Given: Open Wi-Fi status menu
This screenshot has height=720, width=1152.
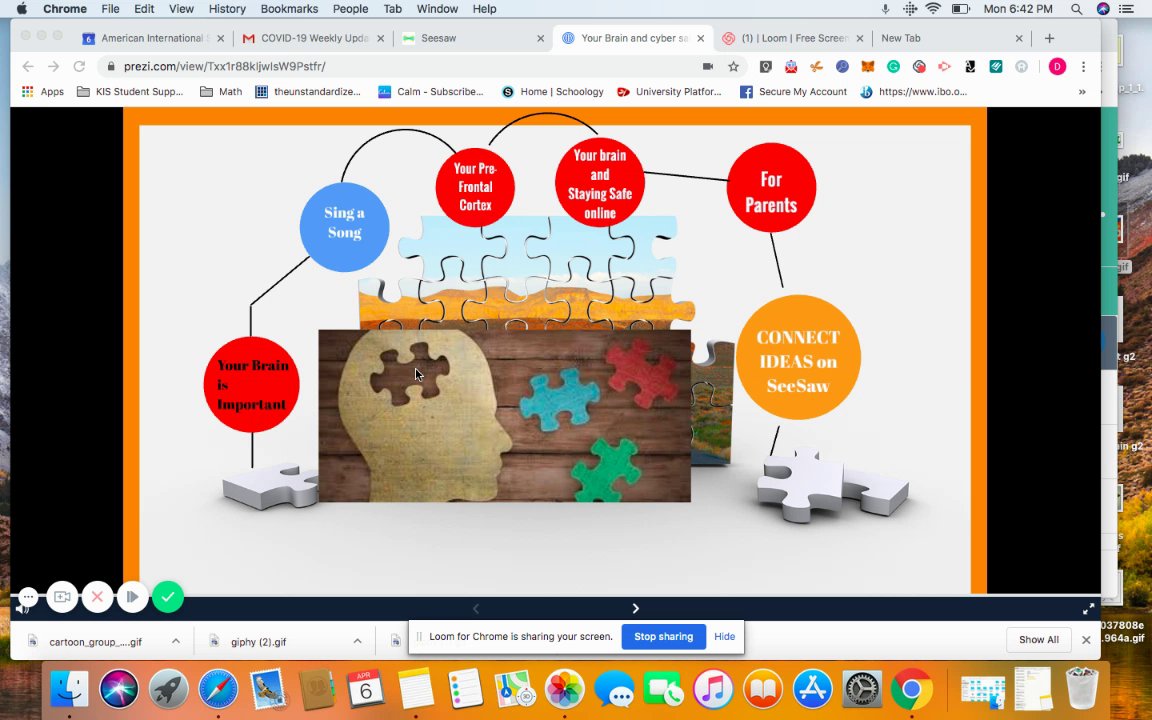Looking at the screenshot, I should [933, 9].
